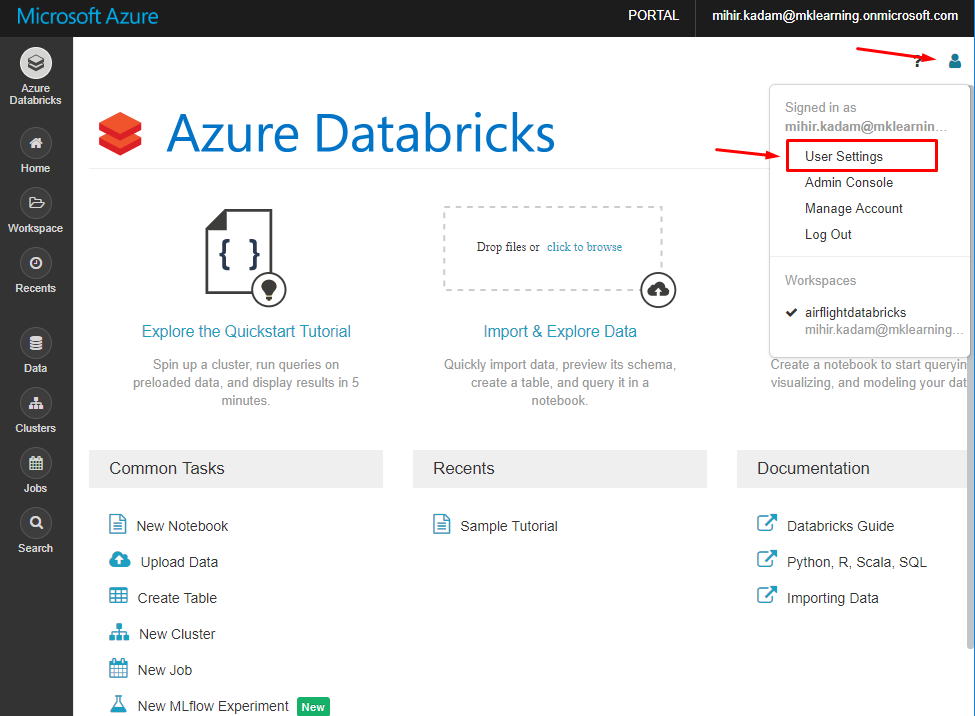This screenshot has height=716, width=975.
Task: Show Recents via the clock icon
Action: coord(36,263)
